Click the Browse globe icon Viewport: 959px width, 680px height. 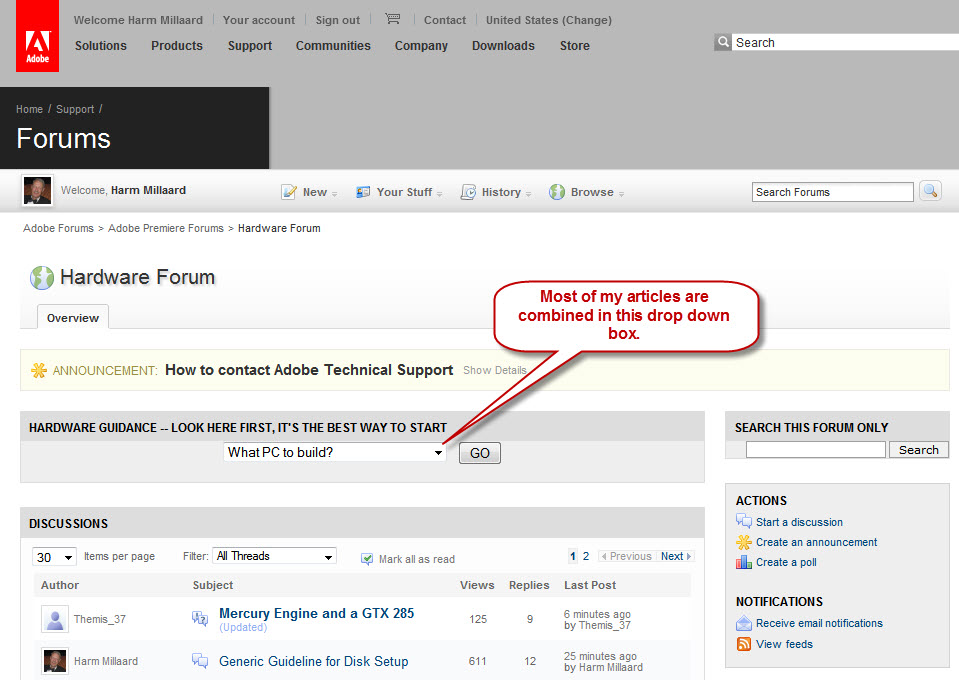click(557, 192)
